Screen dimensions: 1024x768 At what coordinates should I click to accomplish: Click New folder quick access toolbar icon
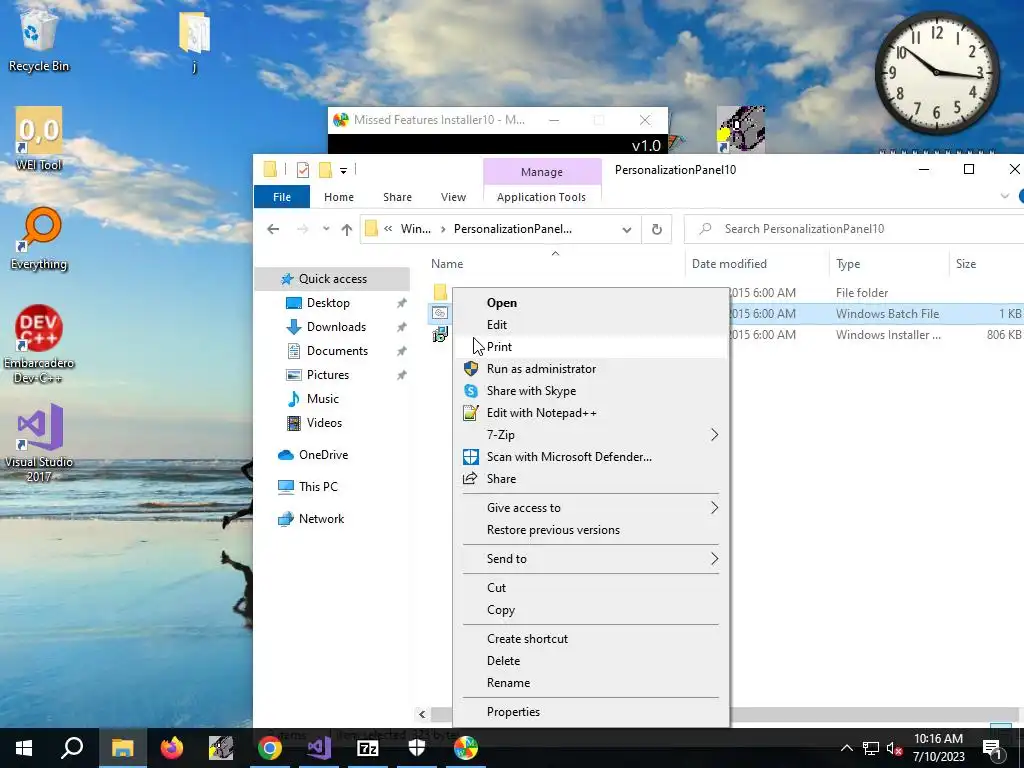325,170
